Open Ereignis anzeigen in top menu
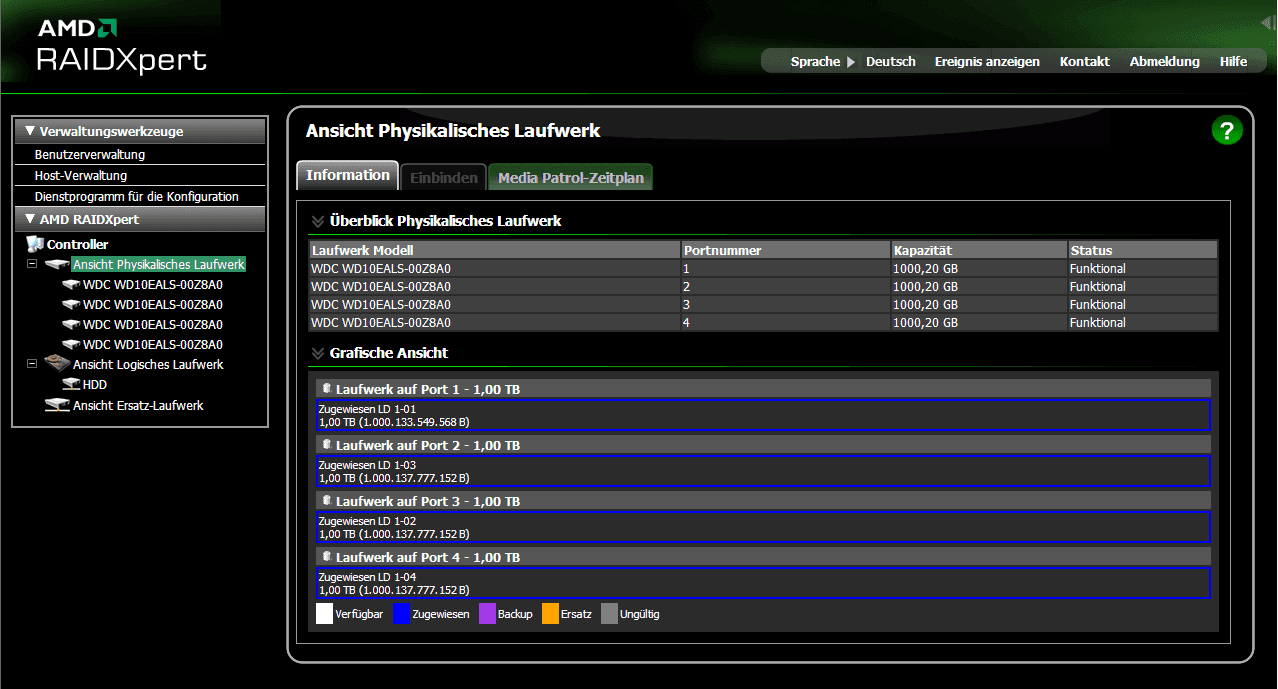 (987, 62)
